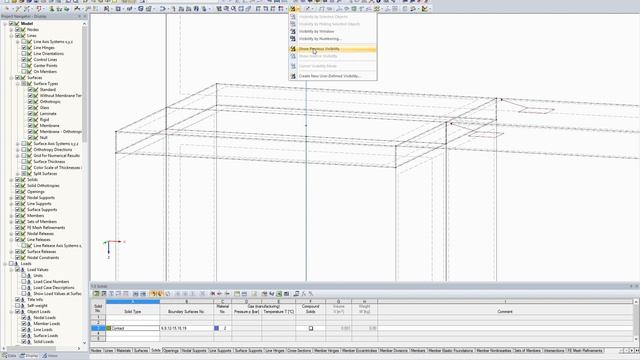
Task: Click the highlighted orange table toolbar icon
Action: 155,294
